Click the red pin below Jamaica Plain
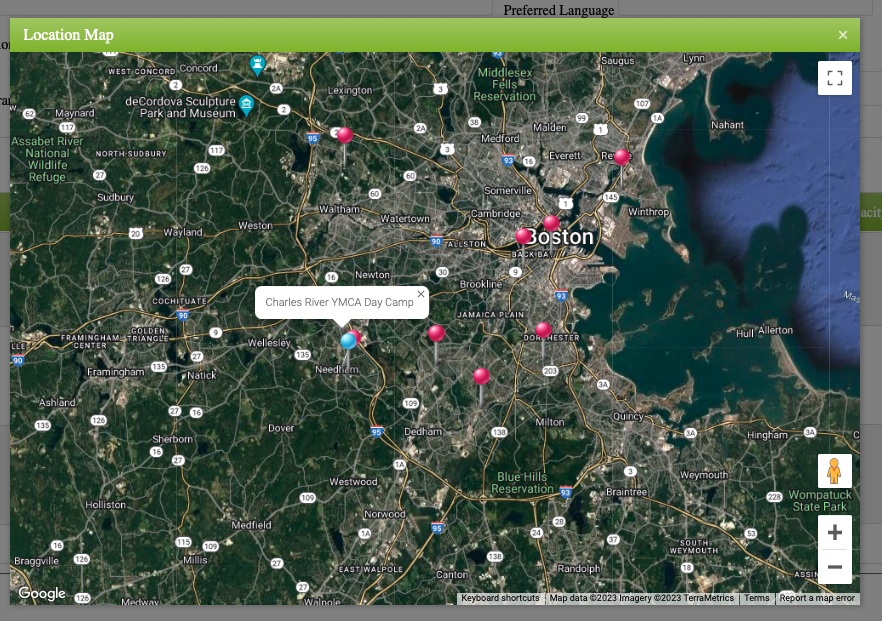 point(436,333)
